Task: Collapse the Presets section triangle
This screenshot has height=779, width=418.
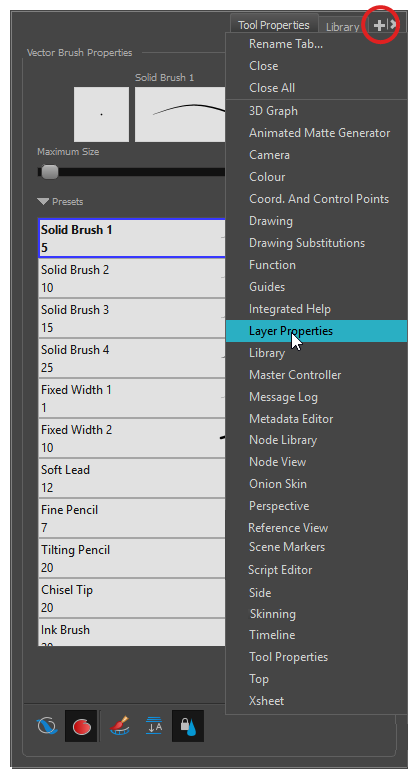Action: (x=43, y=202)
